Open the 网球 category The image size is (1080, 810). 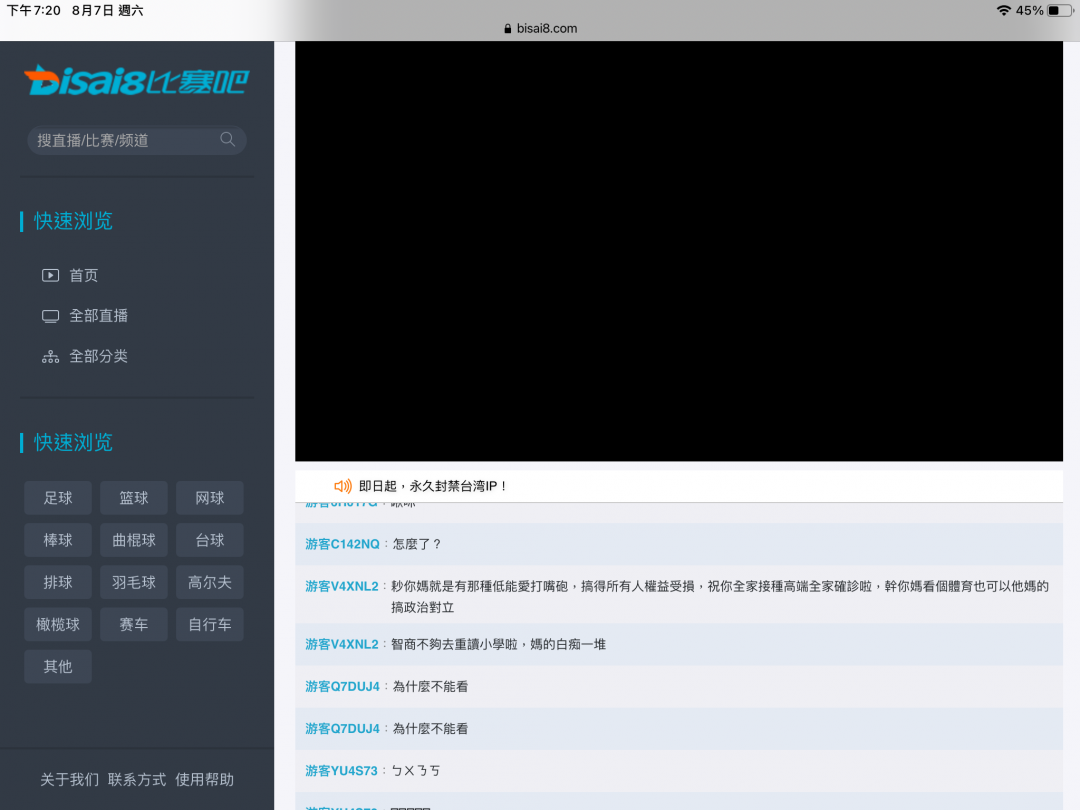coord(210,498)
